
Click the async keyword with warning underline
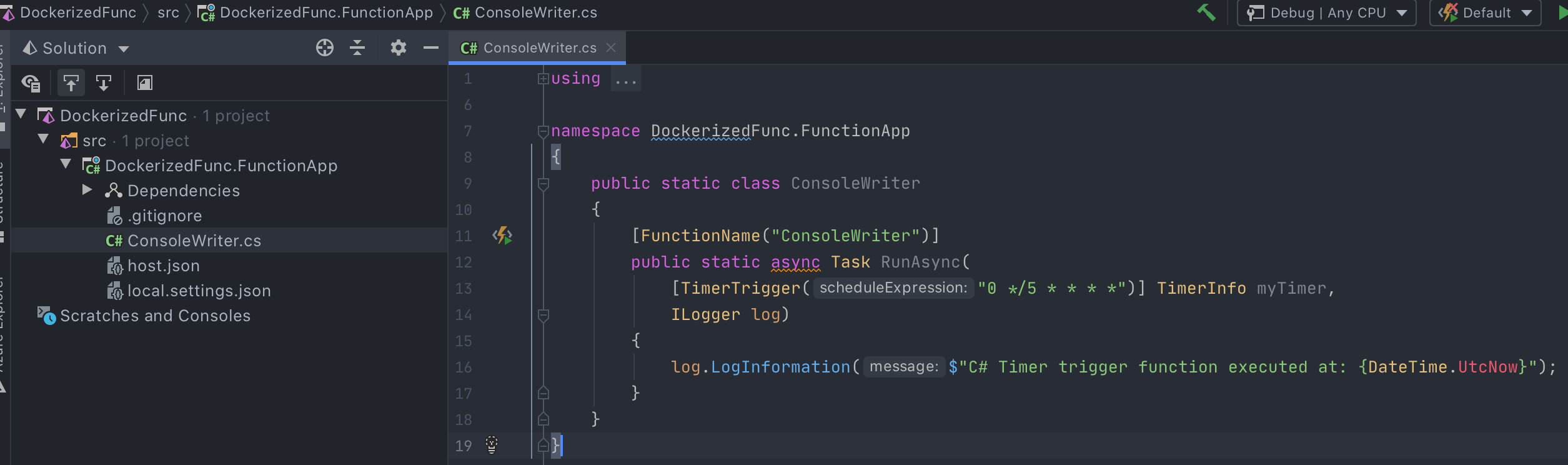(x=795, y=262)
